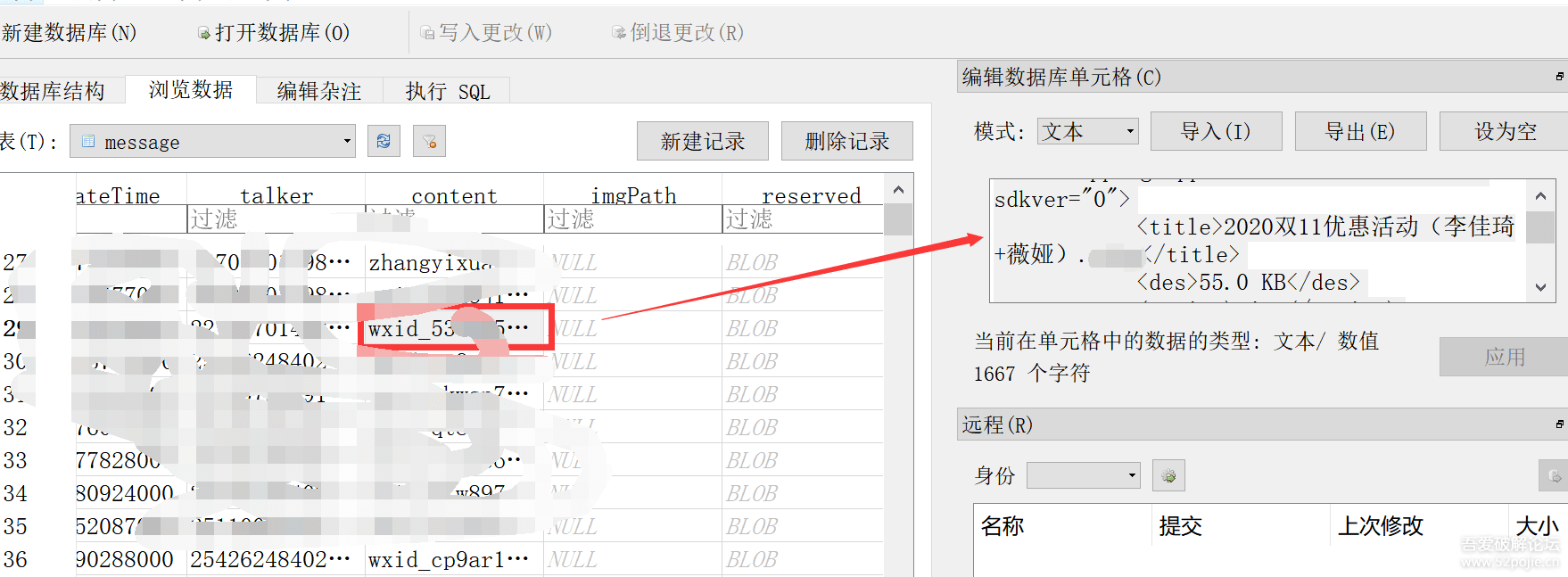The height and width of the screenshot is (577, 1568).
Task: Click the 名称 column header in remote panel
Action: pyautogui.click(x=1063, y=526)
